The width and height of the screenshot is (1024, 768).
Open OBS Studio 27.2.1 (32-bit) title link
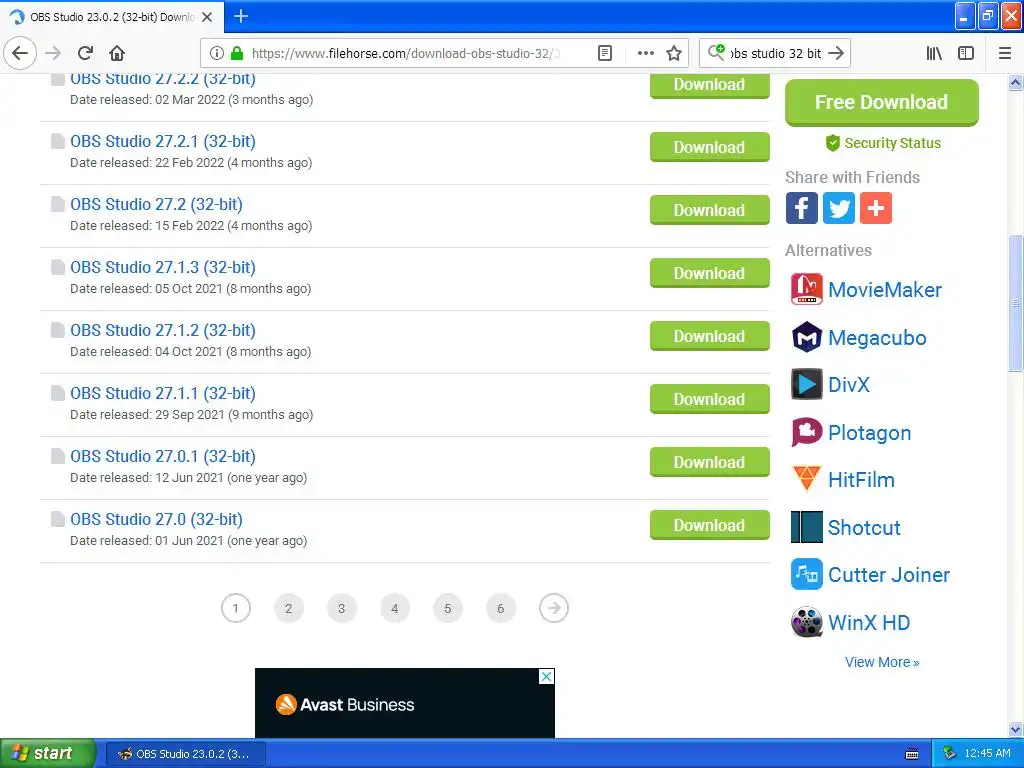(163, 141)
